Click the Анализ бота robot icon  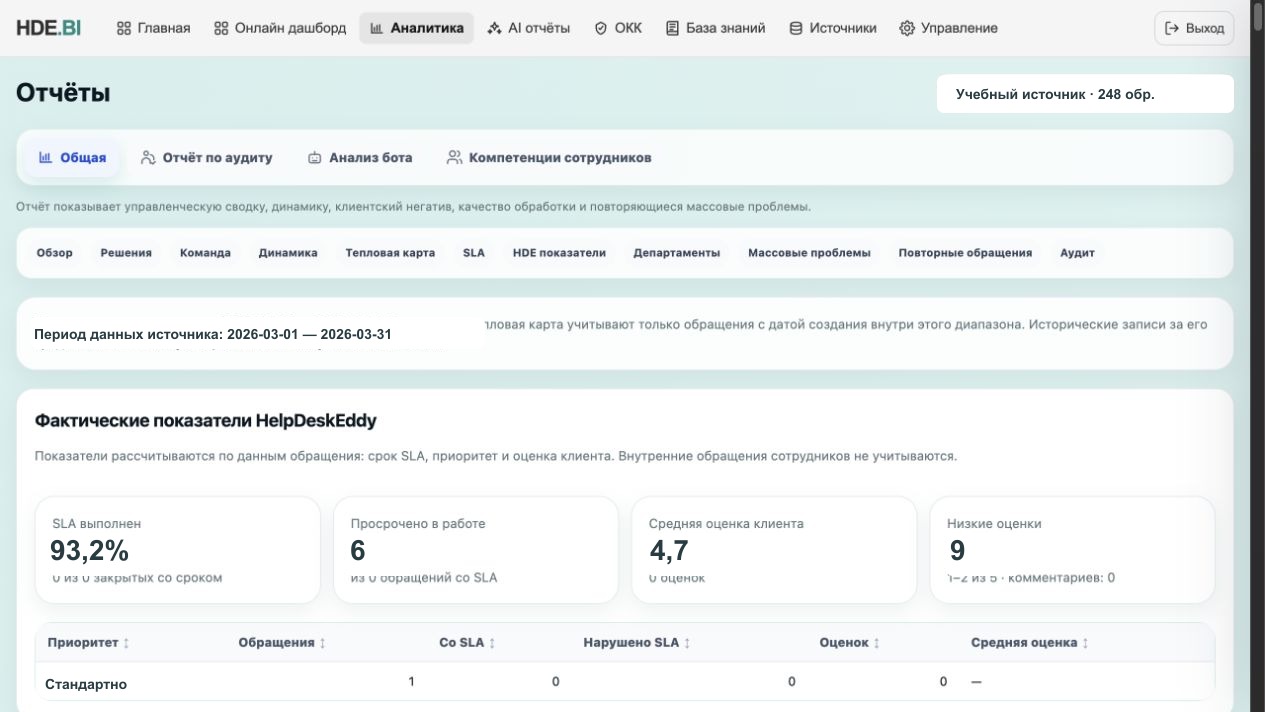click(x=314, y=157)
